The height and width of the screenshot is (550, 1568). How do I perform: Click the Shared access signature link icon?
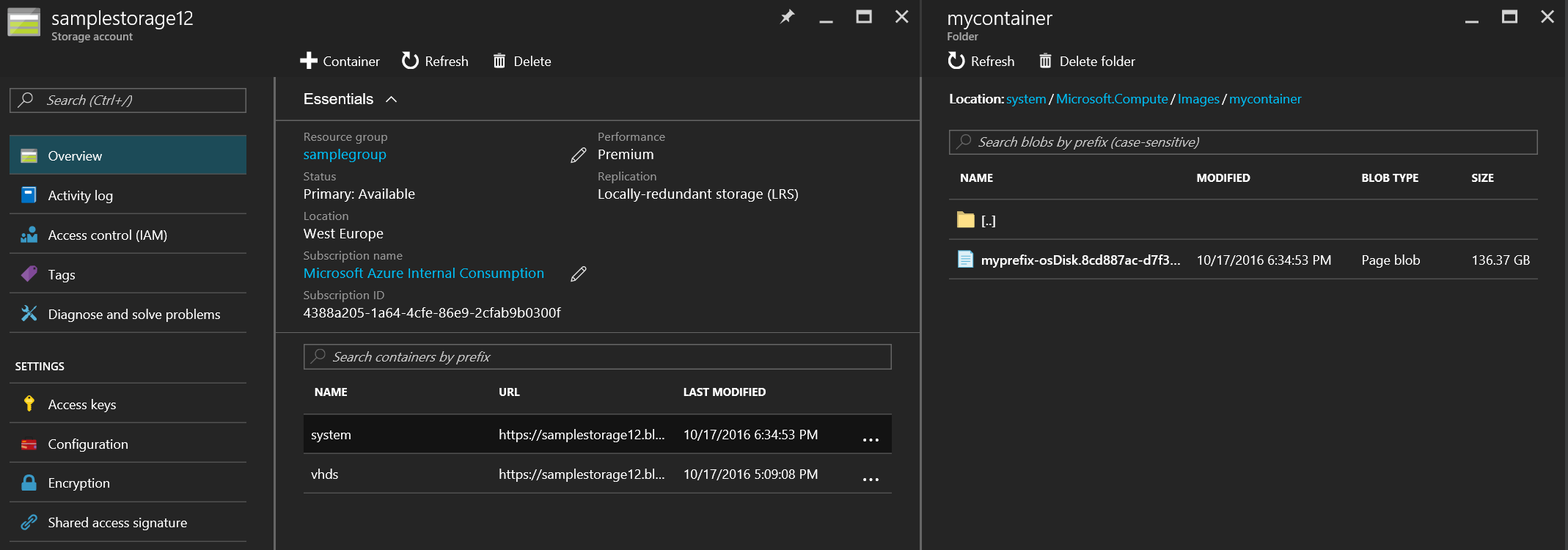tap(29, 522)
